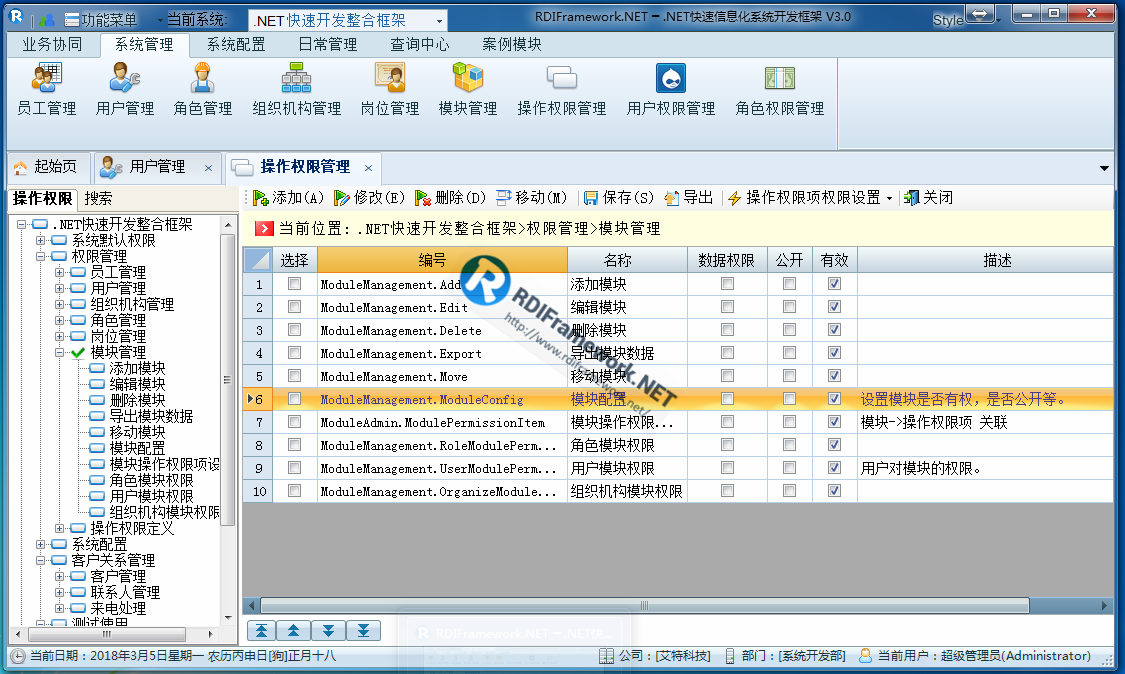Click the select-all corner cell of grid
This screenshot has width=1125, height=674.
(x=257, y=260)
